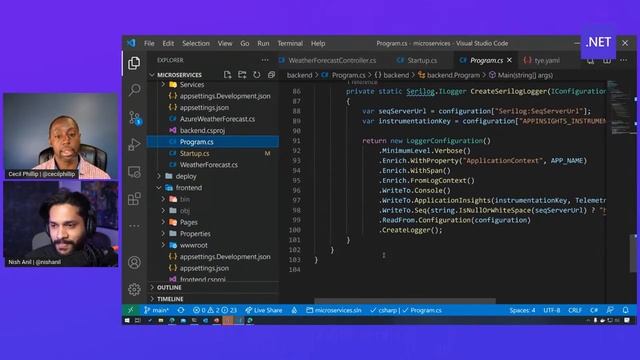Click the notifications bell icon

(x=626, y=310)
